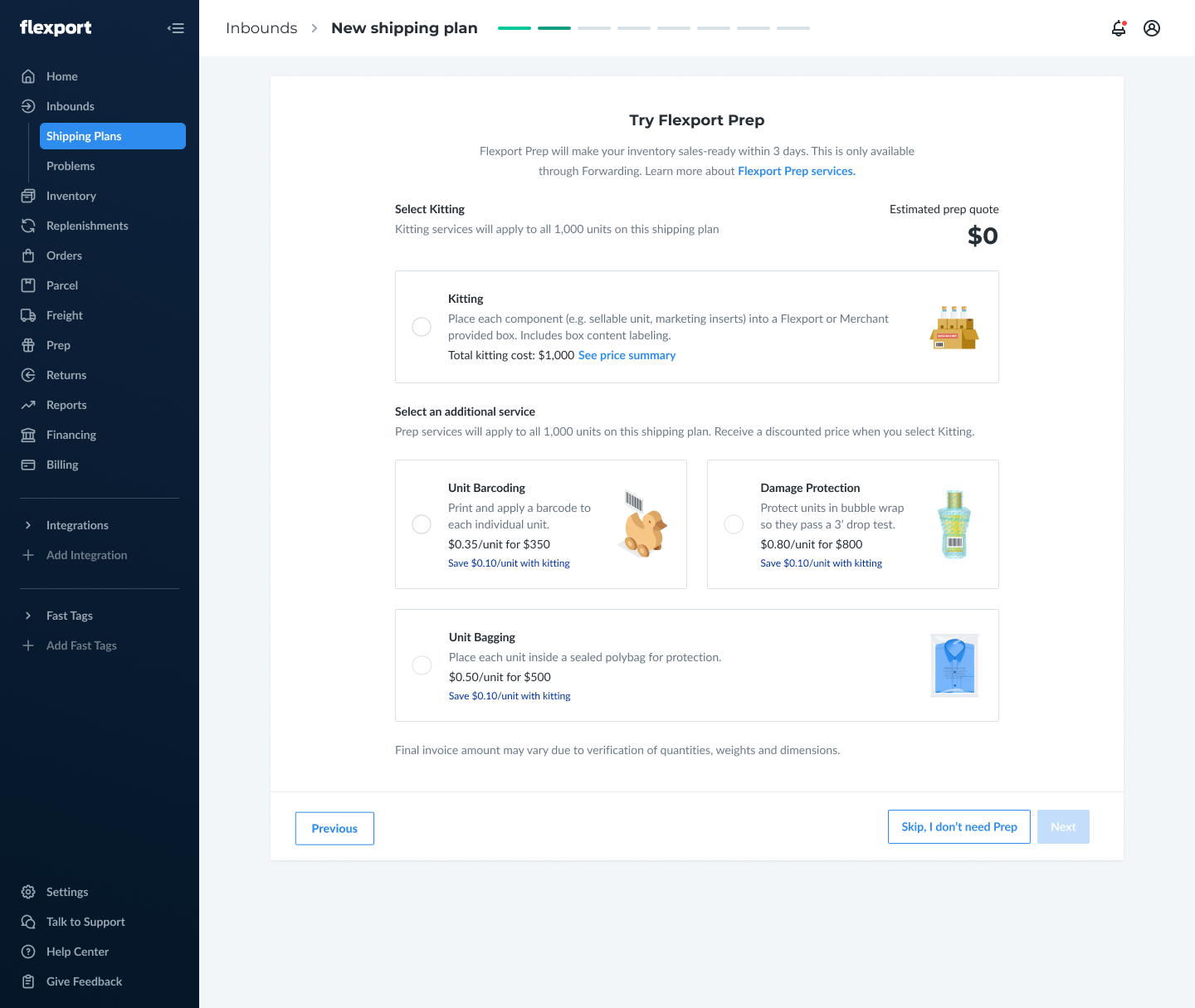This screenshot has width=1195, height=1008.
Task: Collapse the Inbounds sidebar section
Action: (70, 106)
